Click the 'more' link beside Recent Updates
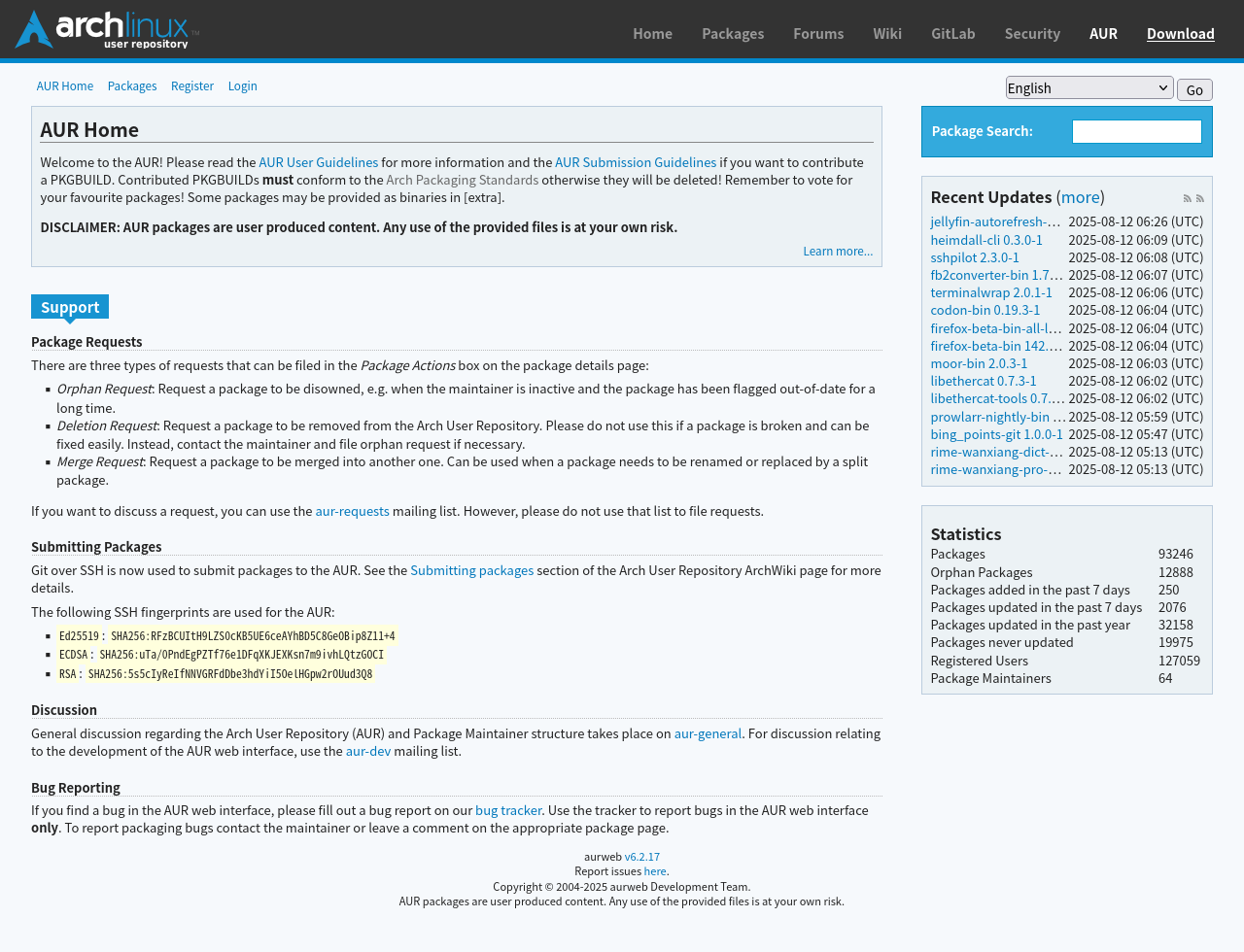This screenshot has height=952, width=1244. 1081,197
